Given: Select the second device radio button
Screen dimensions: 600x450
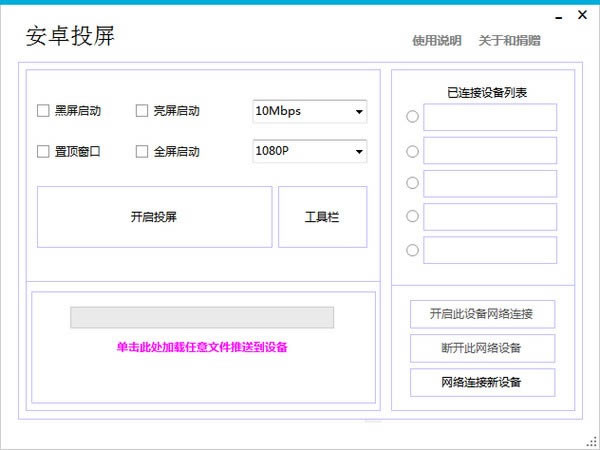Looking at the screenshot, I should click(x=412, y=151).
